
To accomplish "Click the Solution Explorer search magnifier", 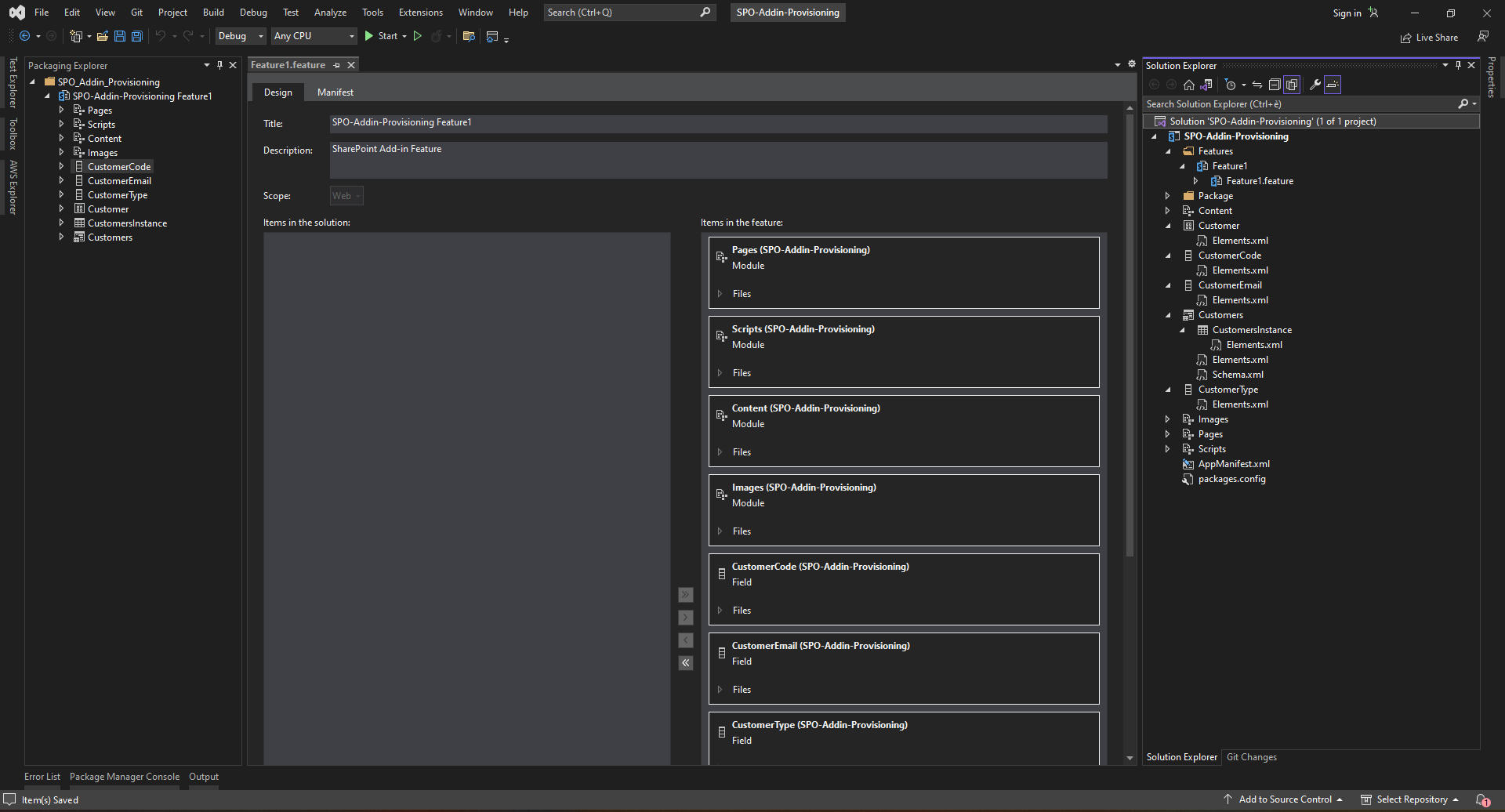I will 1463,104.
